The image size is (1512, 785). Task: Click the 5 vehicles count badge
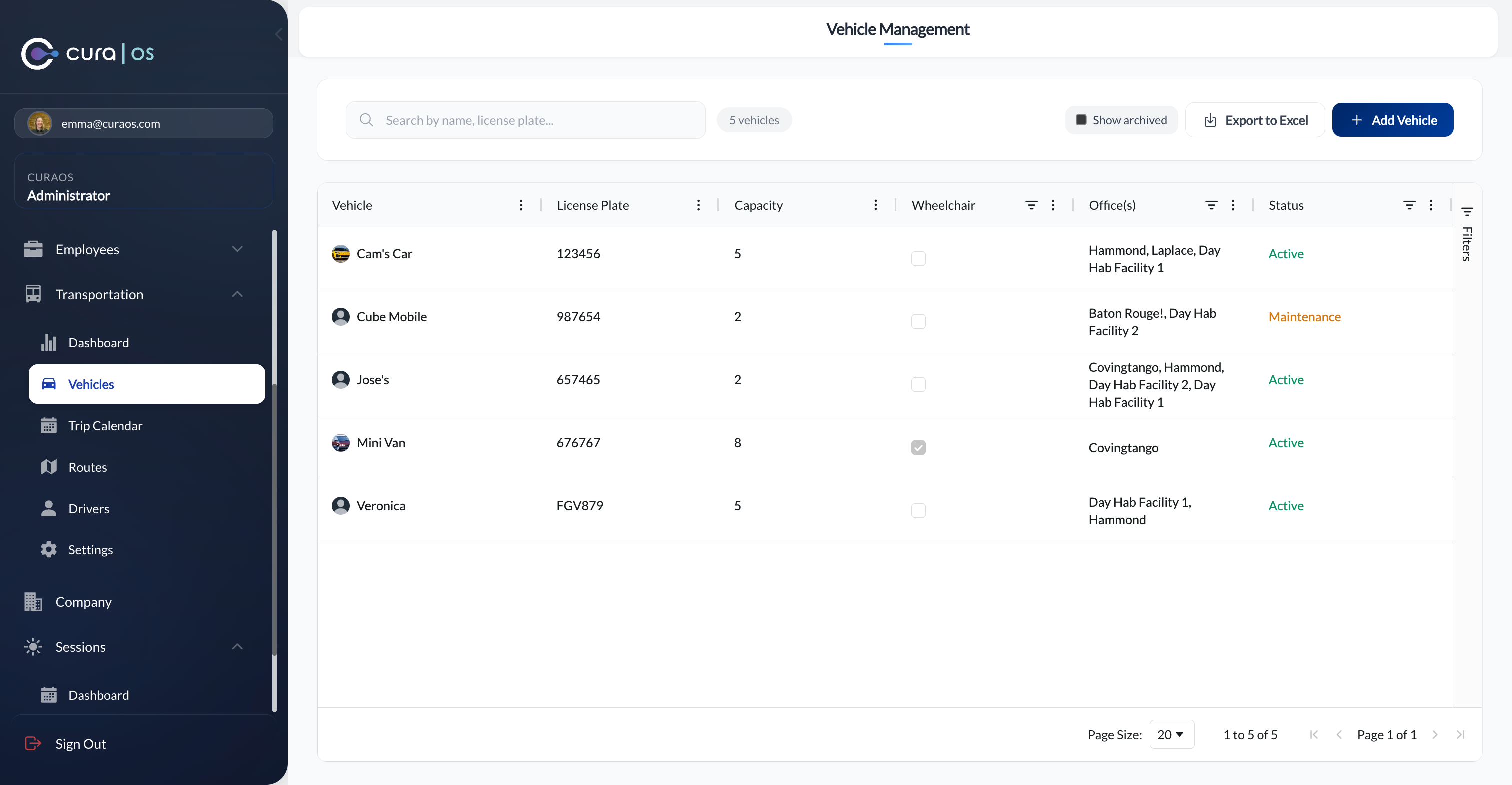click(754, 120)
